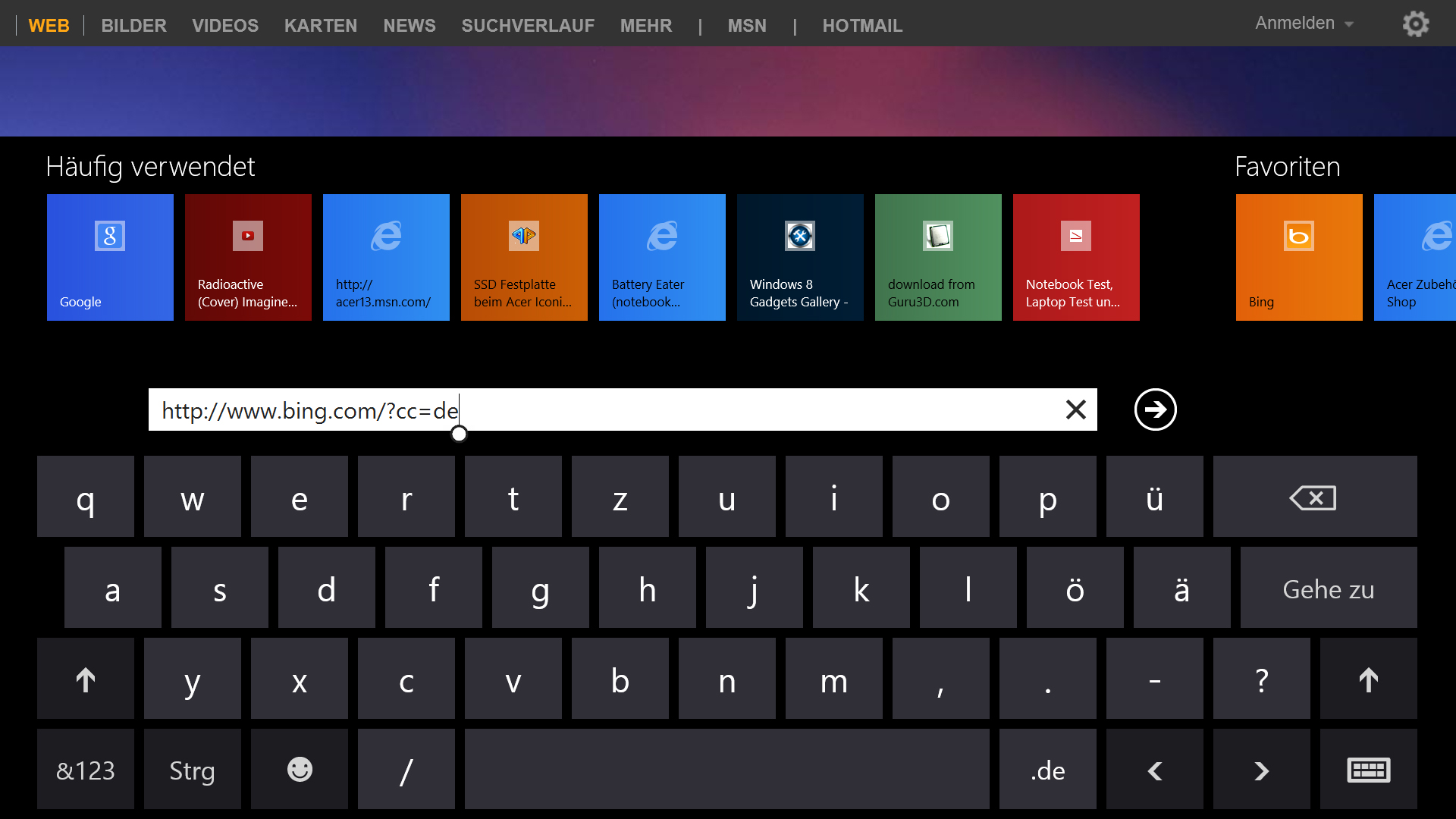Image resolution: width=1456 pixels, height=819 pixels.
Task: Expand the Anmelden dropdown
Action: 1304,24
